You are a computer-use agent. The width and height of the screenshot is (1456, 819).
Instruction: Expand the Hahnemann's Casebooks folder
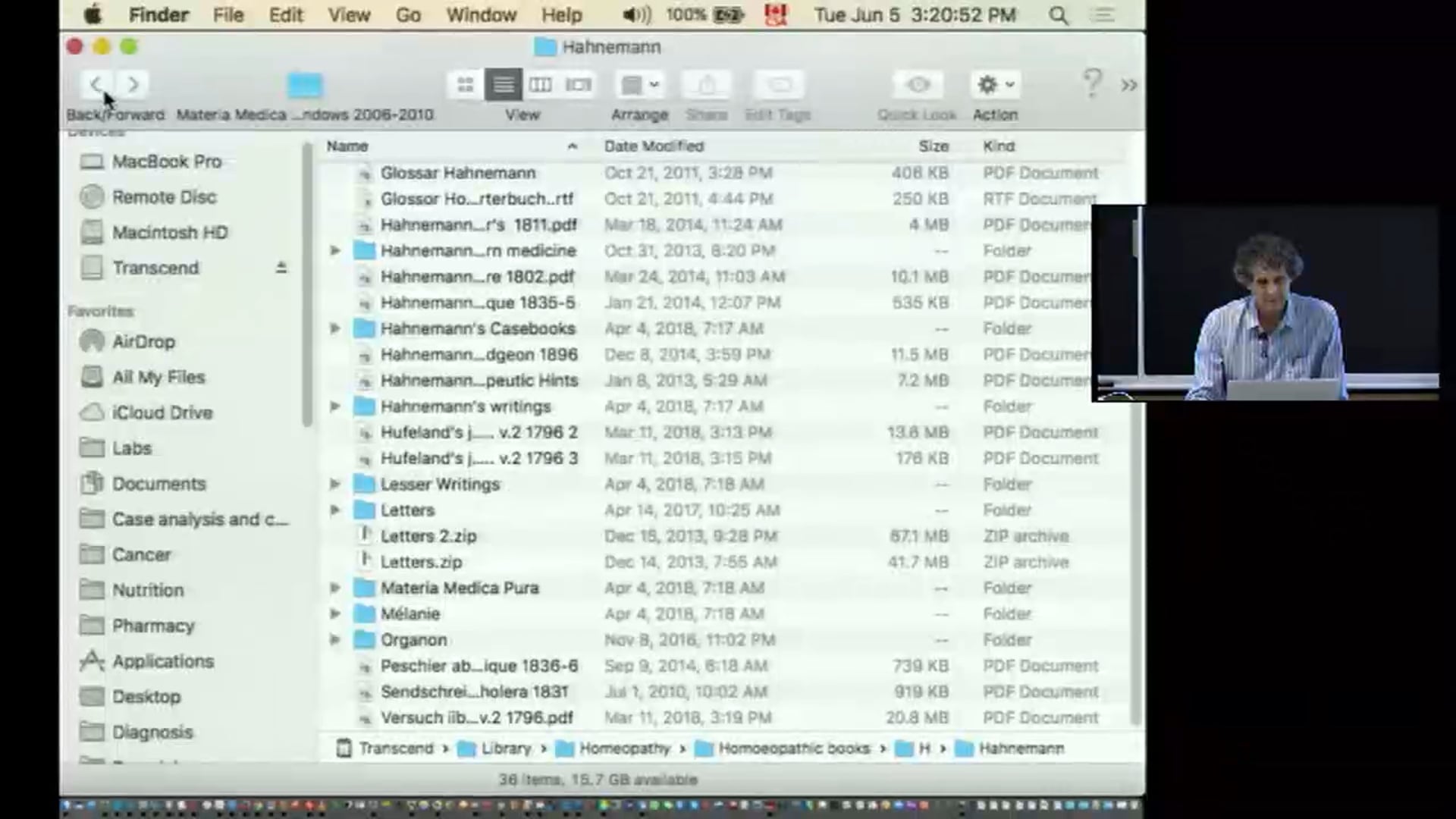[x=334, y=328]
